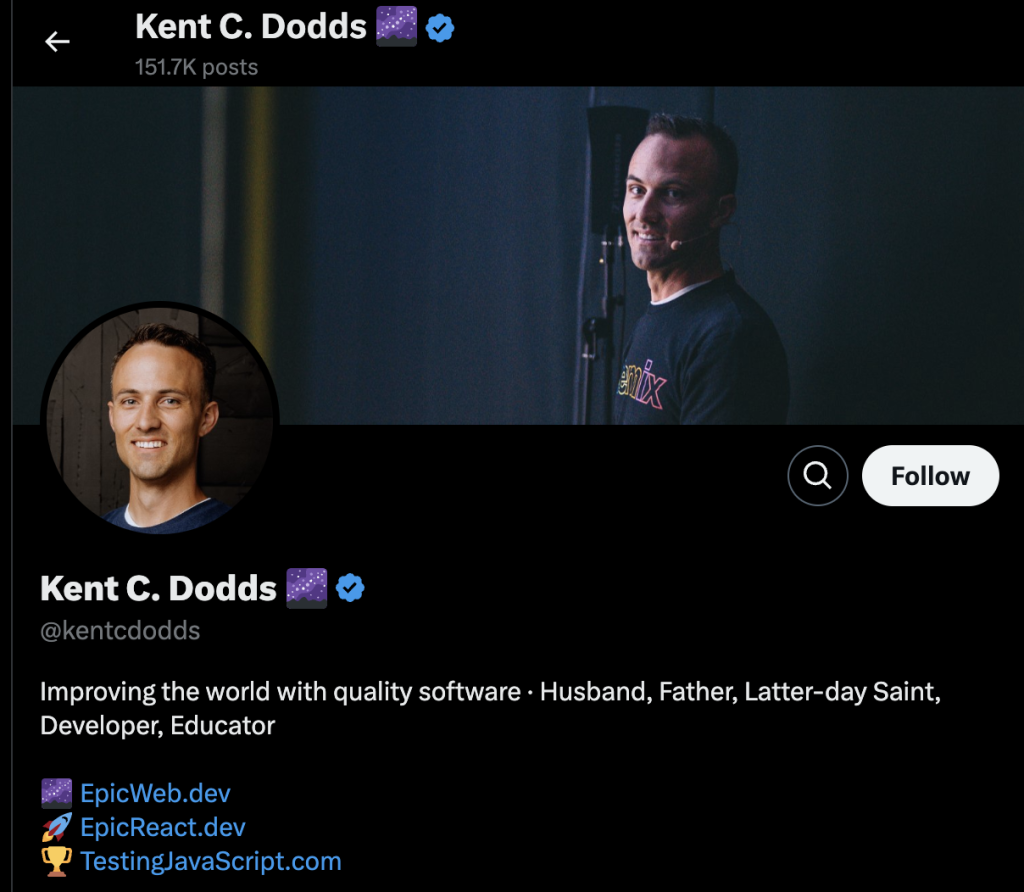This screenshot has width=1024, height=892.
Task: Click the Kent C. Dodds name above the handle
Action: (x=158, y=588)
